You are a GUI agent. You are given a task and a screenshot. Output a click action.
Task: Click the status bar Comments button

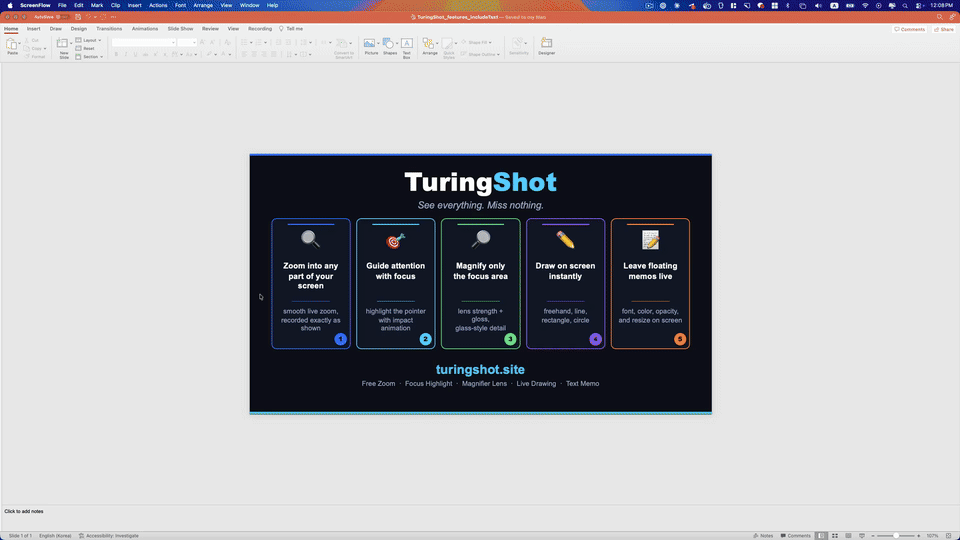[x=795, y=536]
